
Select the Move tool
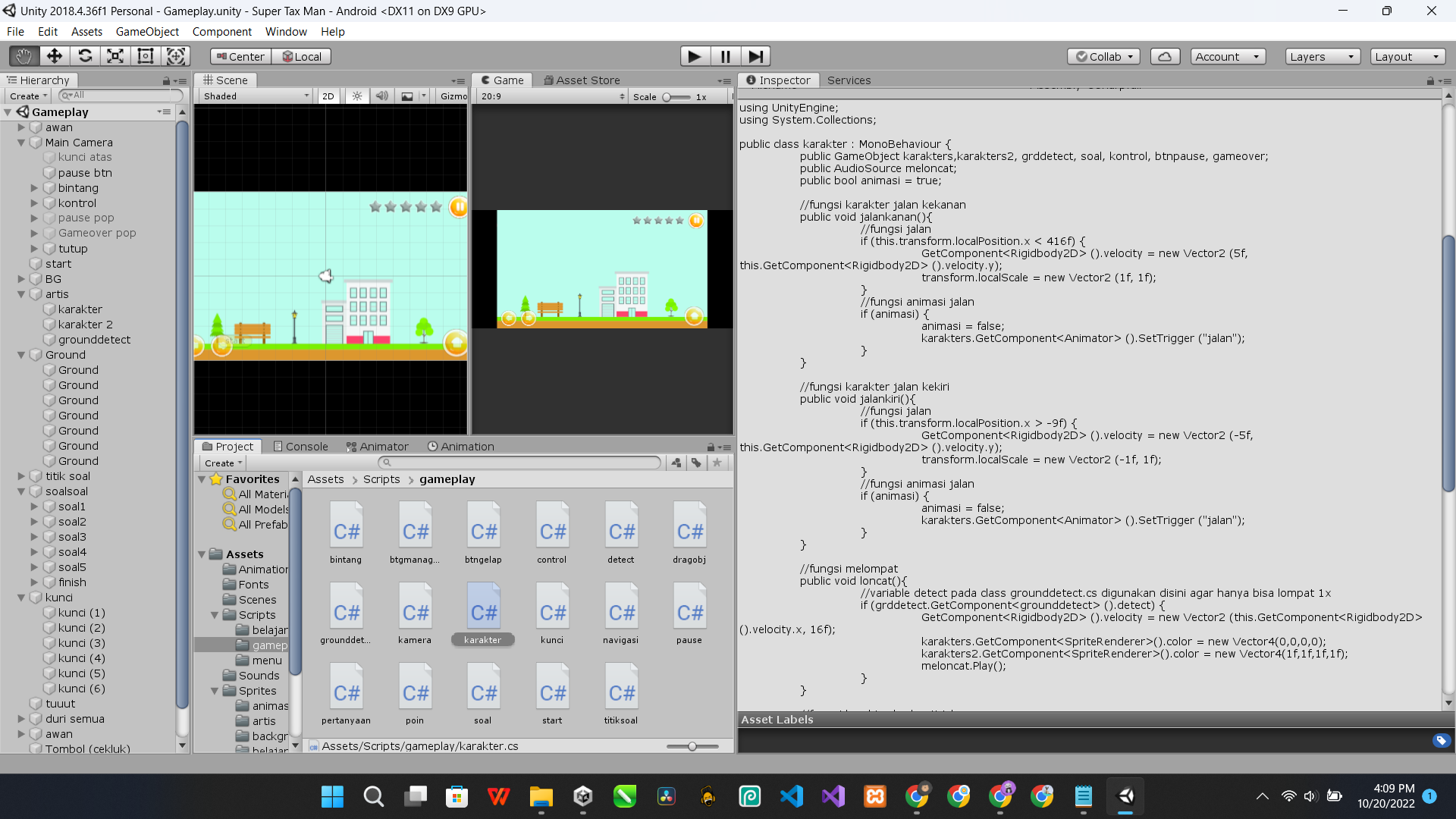pos(54,56)
